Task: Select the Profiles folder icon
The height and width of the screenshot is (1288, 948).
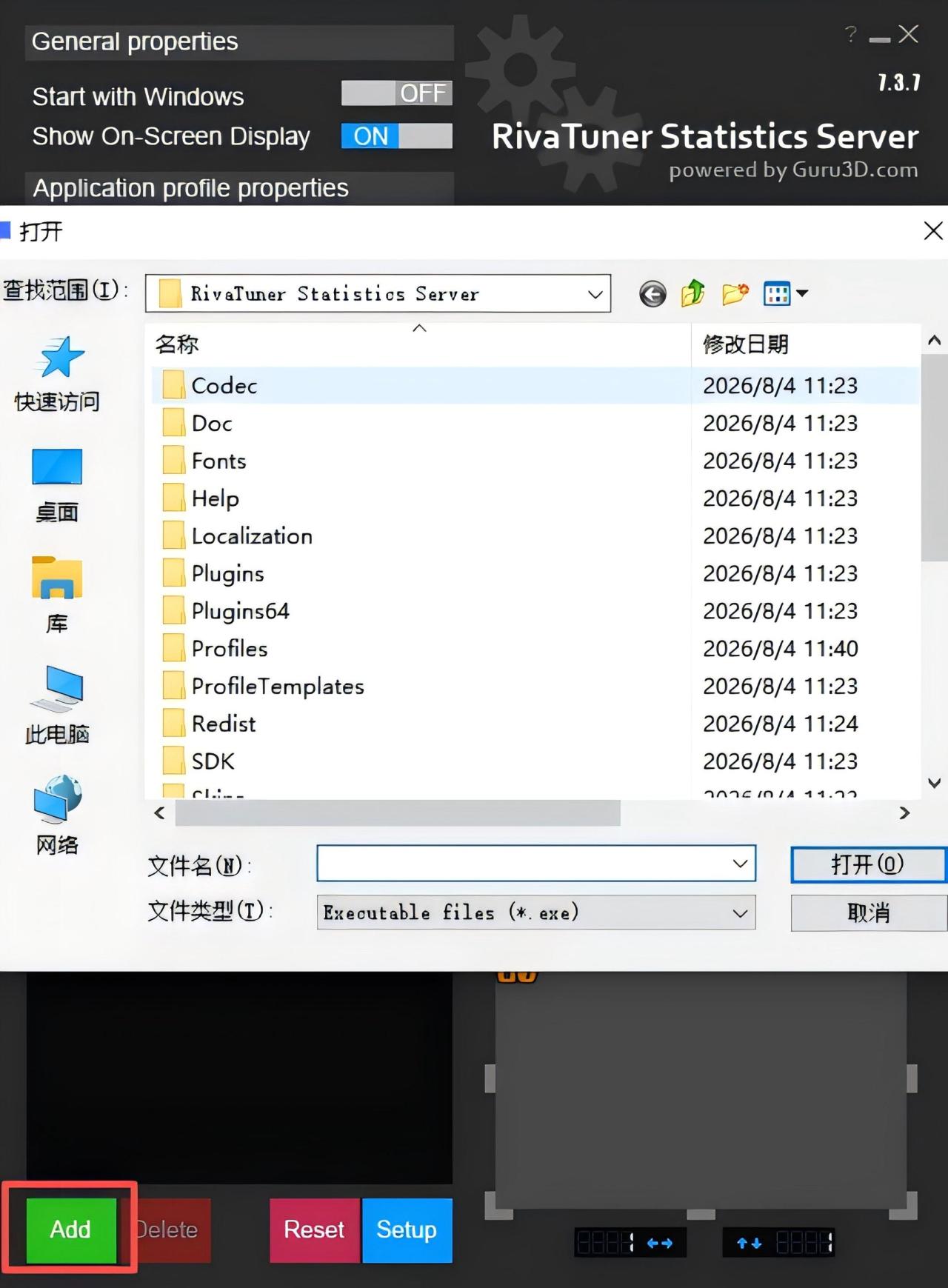Action: click(173, 649)
